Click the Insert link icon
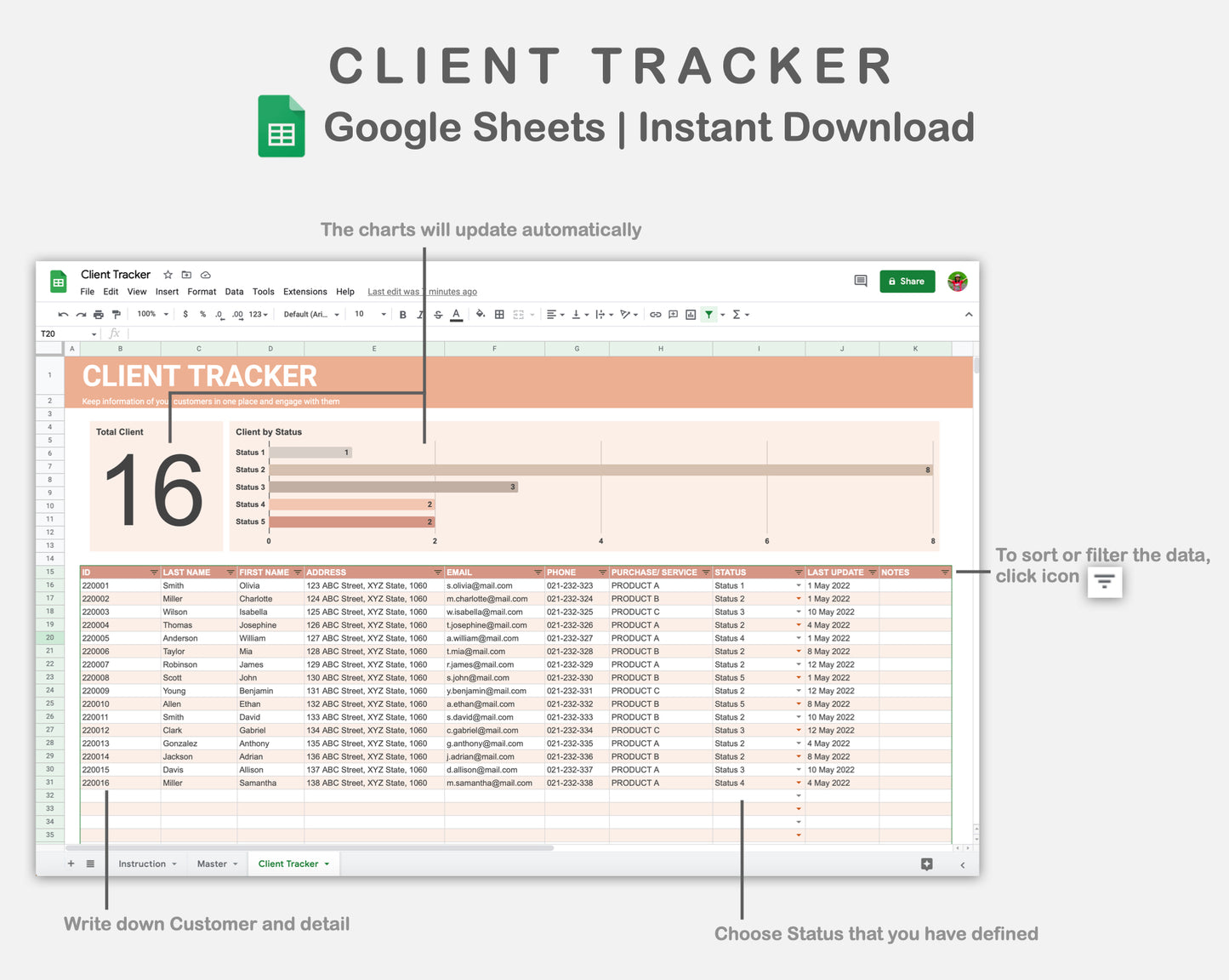Screen dimensions: 1229x980 [x=654, y=314]
